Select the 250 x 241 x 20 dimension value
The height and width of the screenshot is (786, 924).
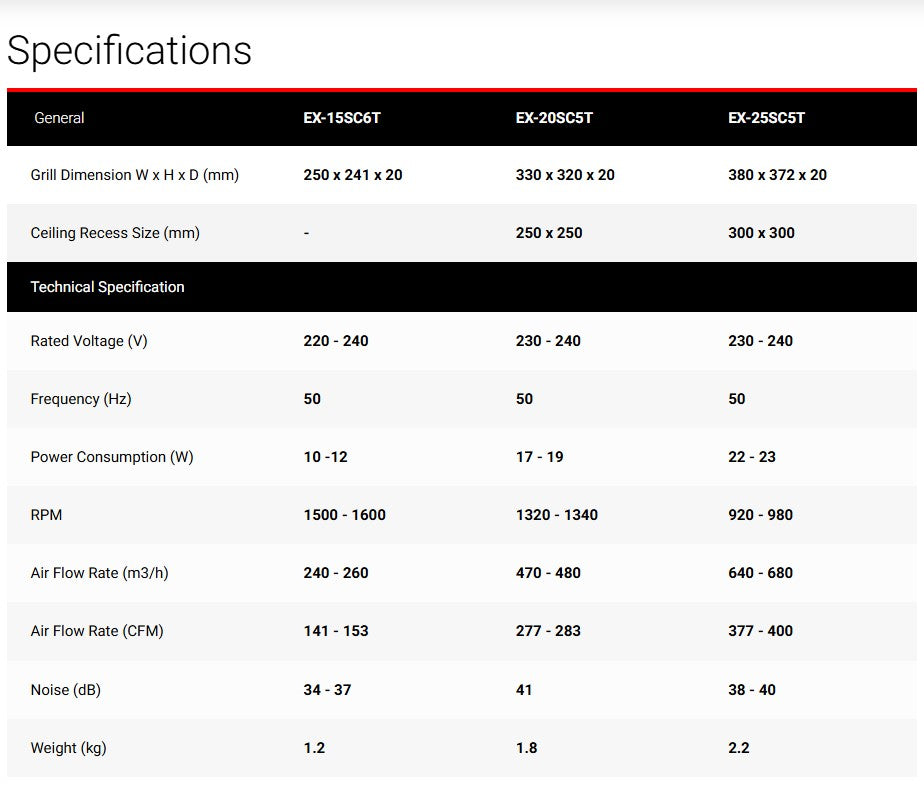click(352, 175)
